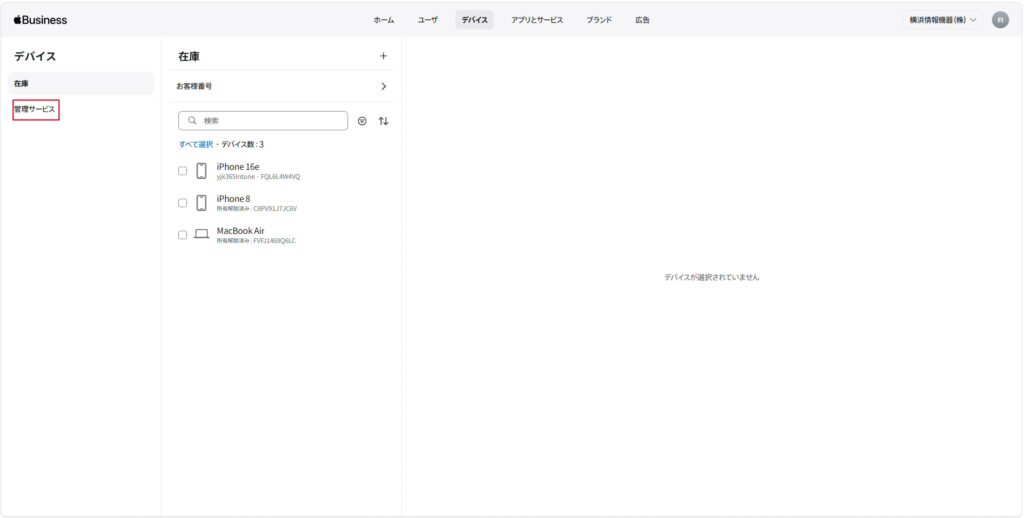The height and width of the screenshot is (518, 1024).
Task: Switch to アプリとサービス tab
Action: [537, 20]
